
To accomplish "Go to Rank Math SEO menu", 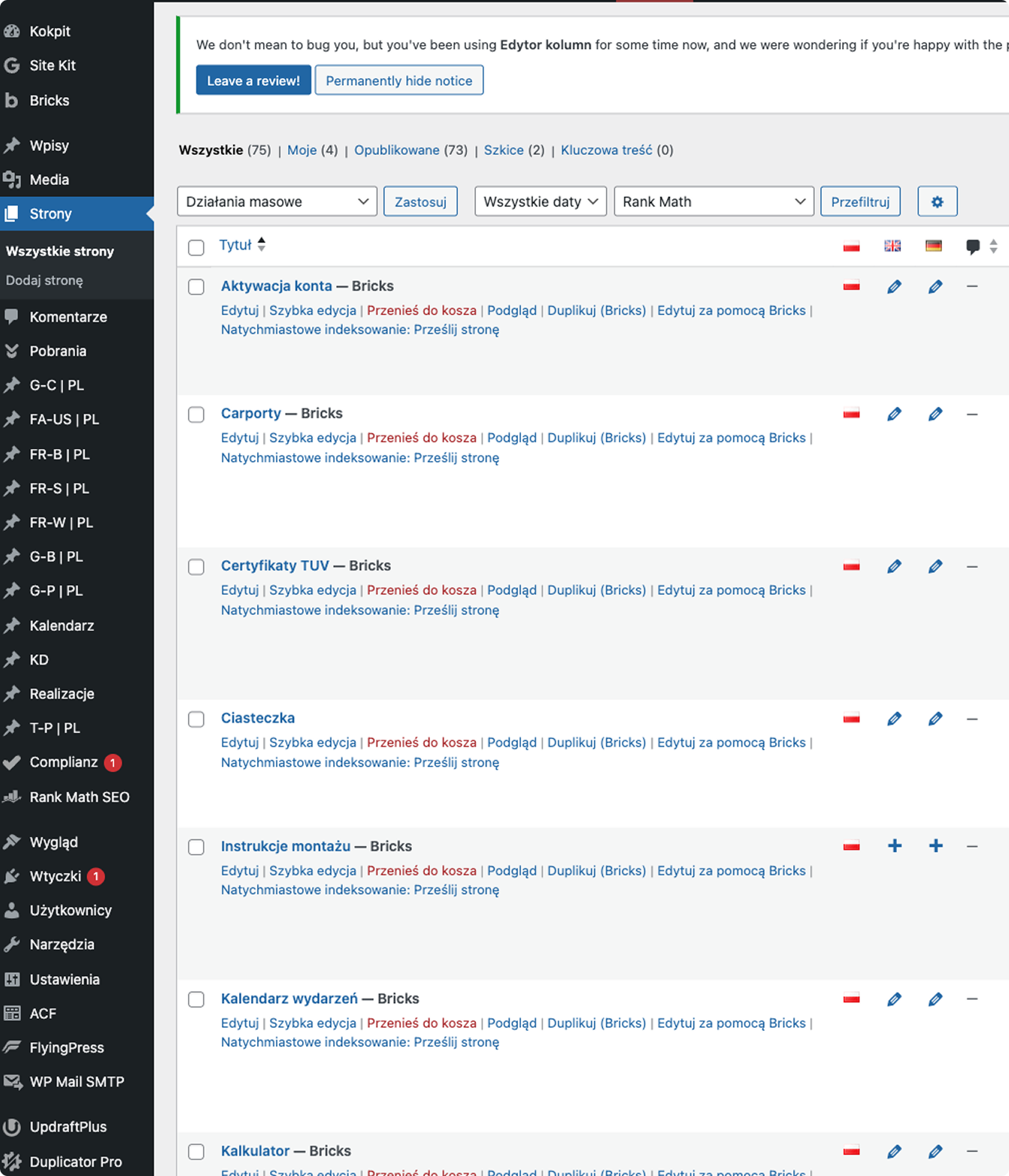I will click(79, 797).
